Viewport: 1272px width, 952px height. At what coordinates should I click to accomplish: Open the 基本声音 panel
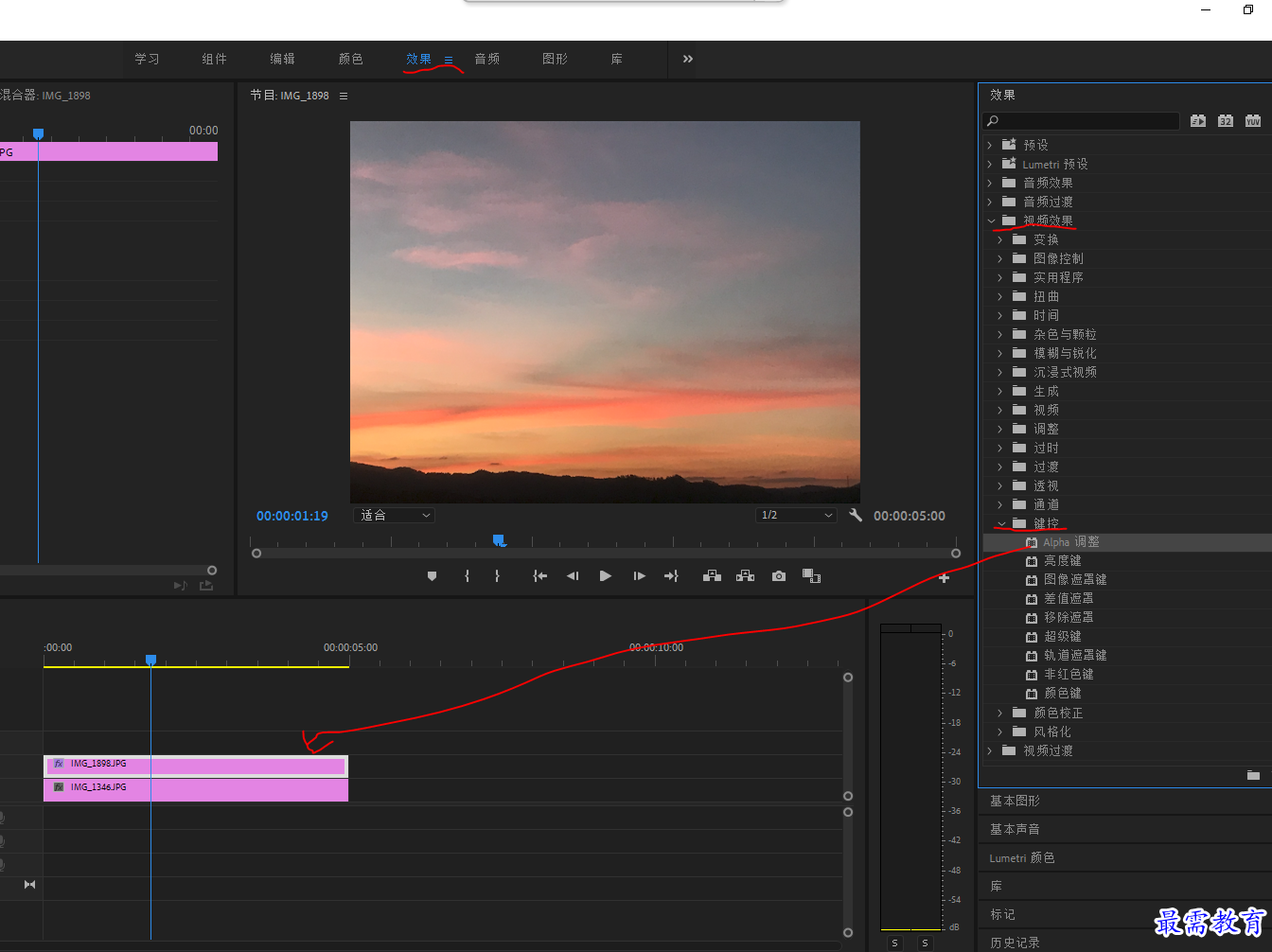[1015, 829]
